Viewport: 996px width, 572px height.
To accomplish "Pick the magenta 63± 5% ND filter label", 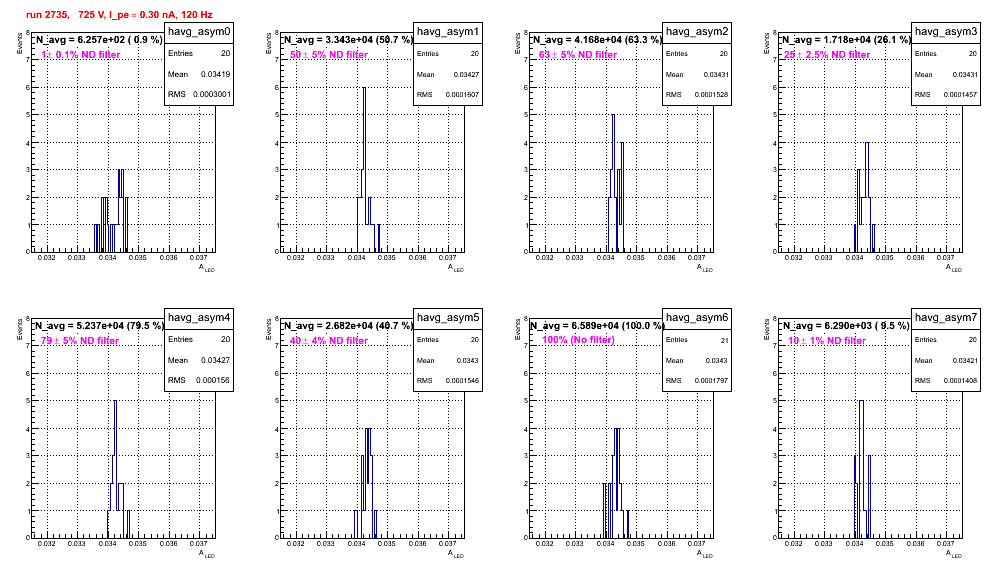I will (578, 55).
